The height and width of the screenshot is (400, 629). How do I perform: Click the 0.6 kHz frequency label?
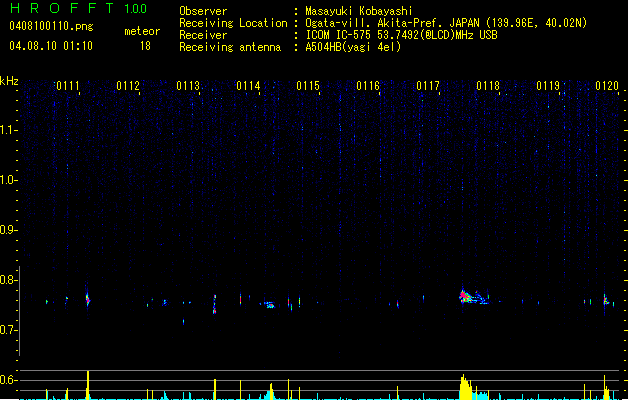(8, 380)
